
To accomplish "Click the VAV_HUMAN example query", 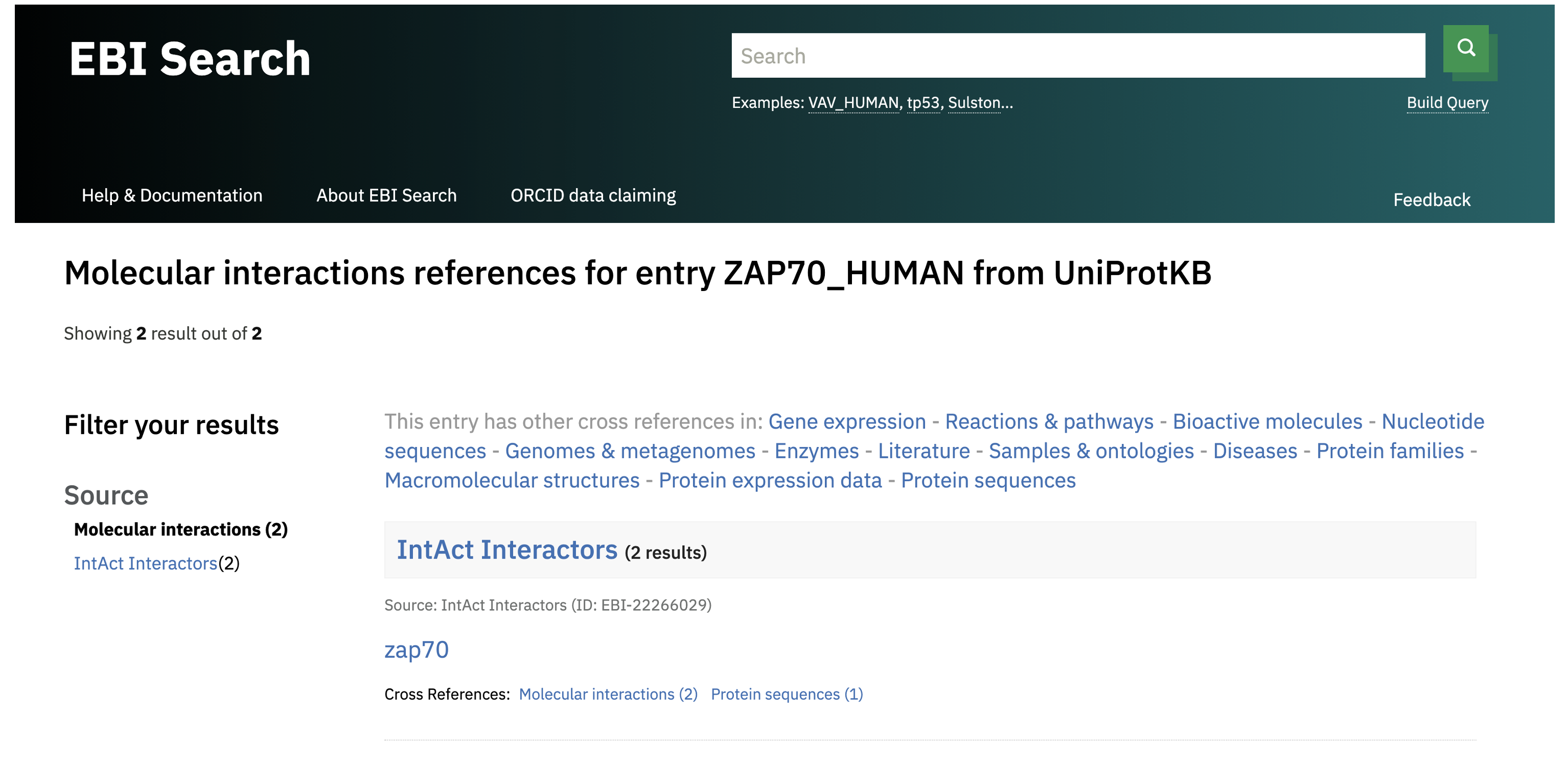I will 853,102.
